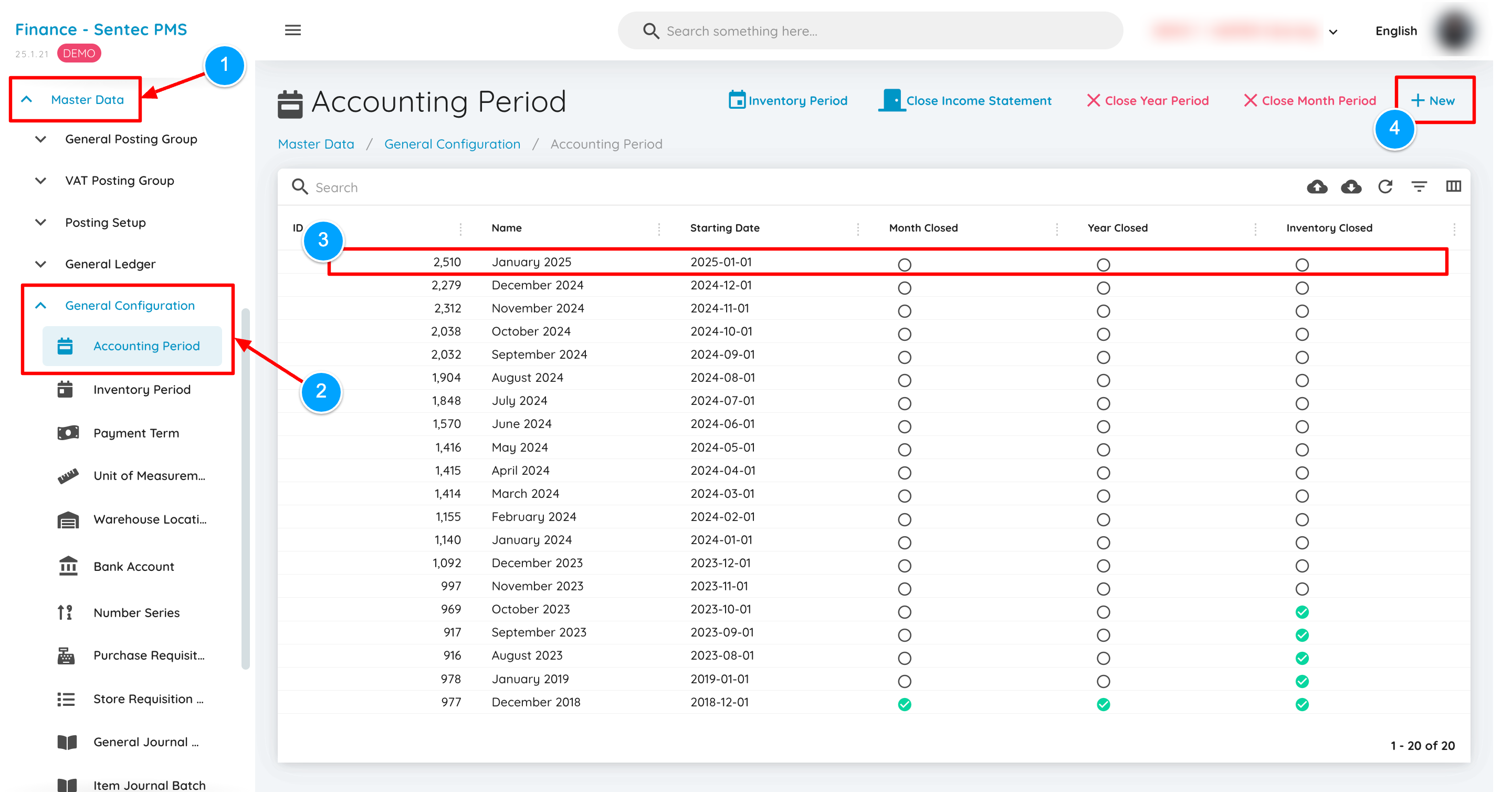The width and height of the screenshot is (1512, 792).
Task: Click Close Month Period
Action: pyautogui.click(x=1309, y=100)
